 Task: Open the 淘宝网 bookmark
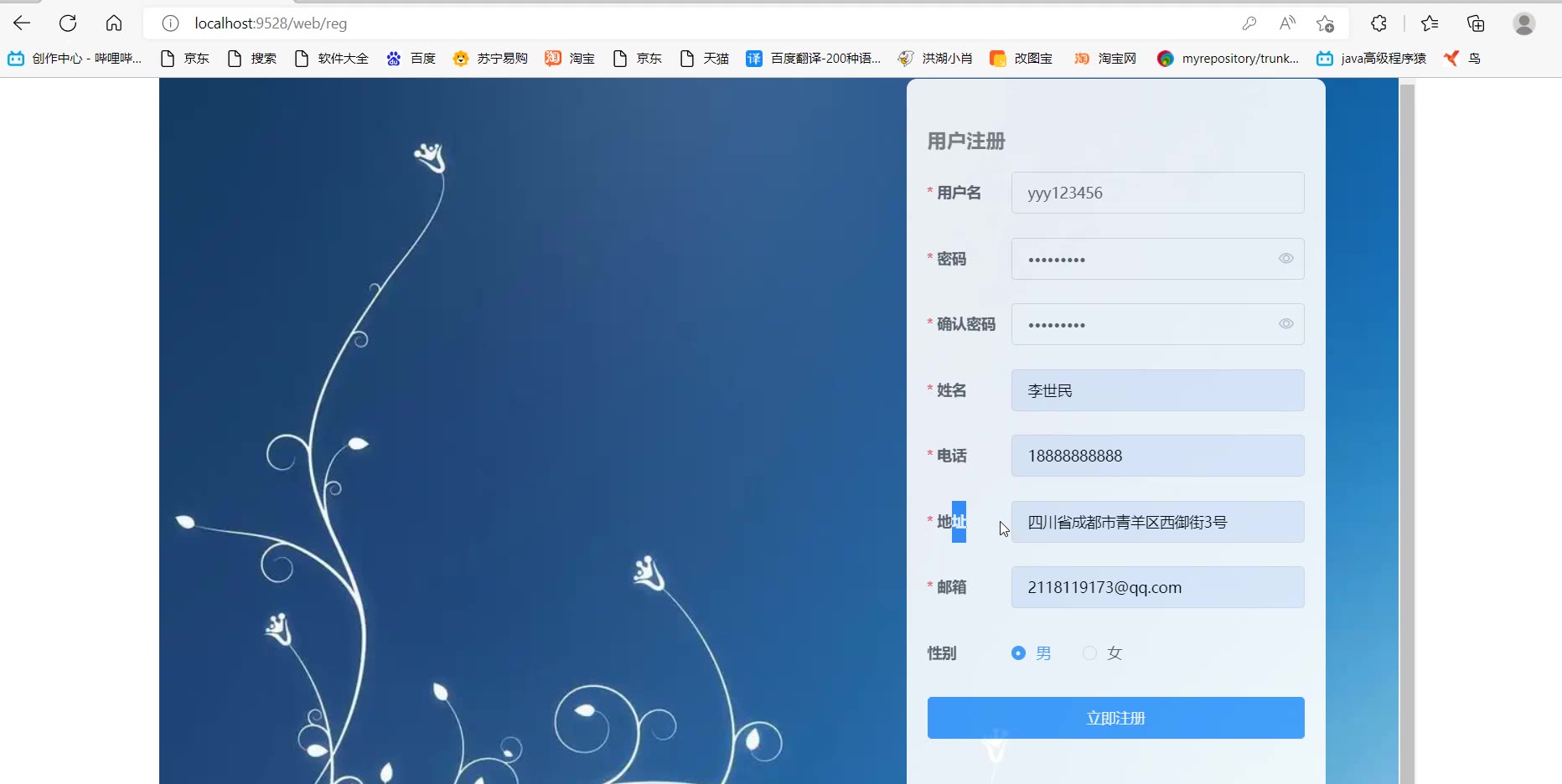[1104, 58]
